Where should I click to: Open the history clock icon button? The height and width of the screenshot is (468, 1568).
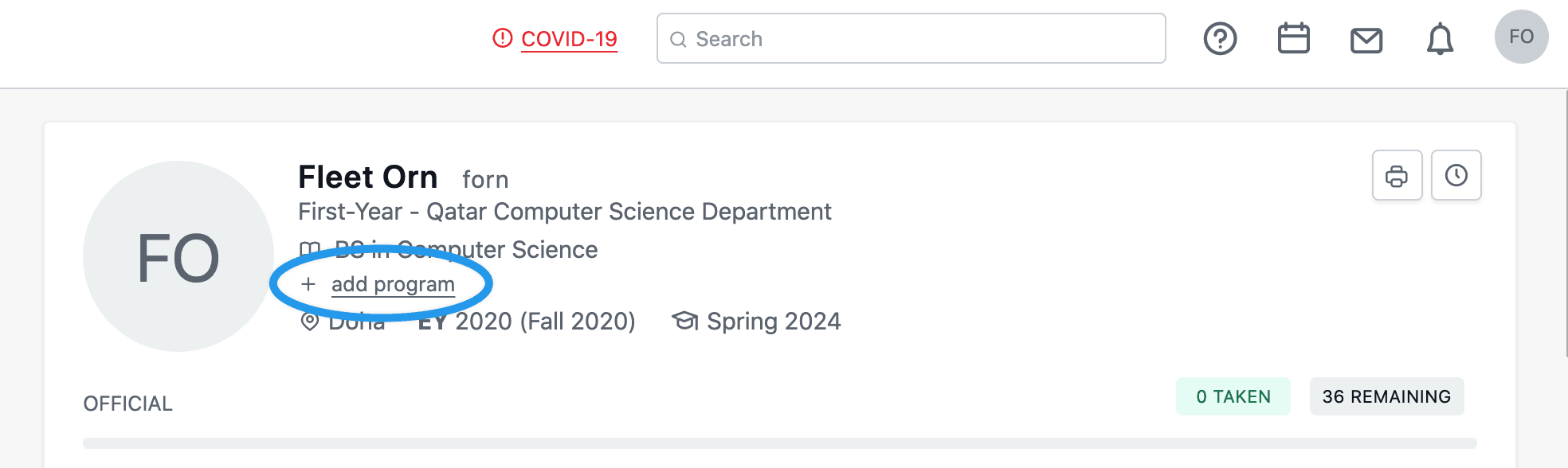click(x=1456, y=175)
